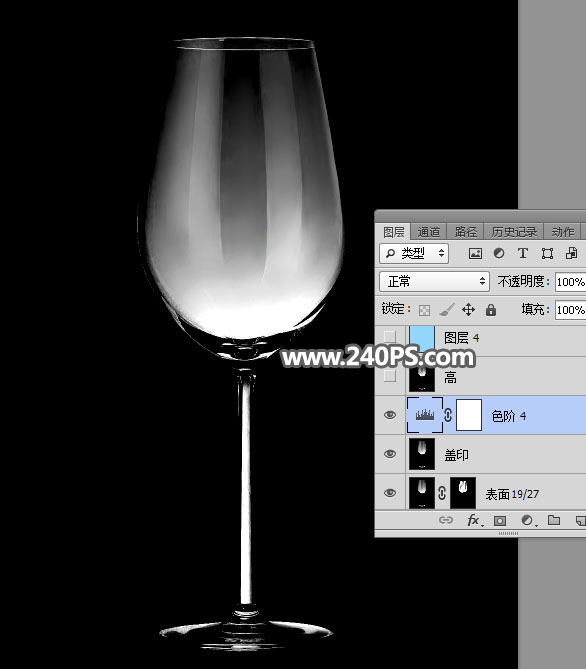Open the fx layer styles menu
The width and height of the screenshot is (586, 669).
(475, 520)
